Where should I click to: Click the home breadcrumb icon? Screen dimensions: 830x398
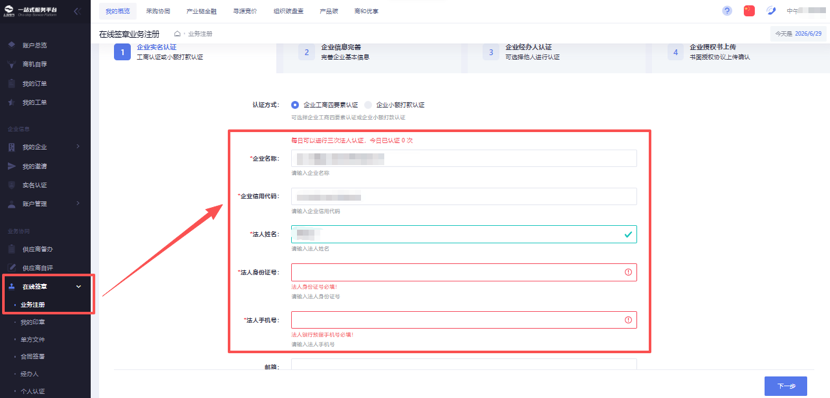(x=178, y=34)
